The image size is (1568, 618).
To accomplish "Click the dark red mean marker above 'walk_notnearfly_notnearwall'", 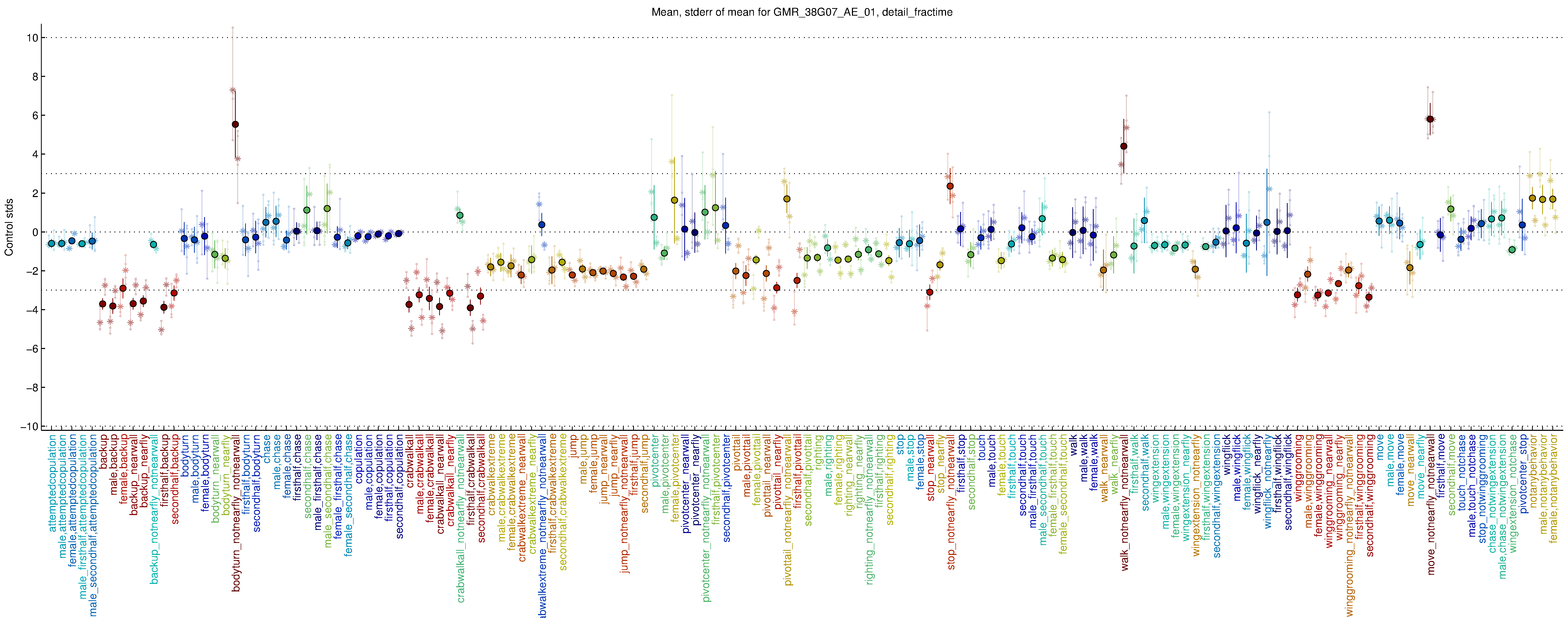I will coord(1124,146).
